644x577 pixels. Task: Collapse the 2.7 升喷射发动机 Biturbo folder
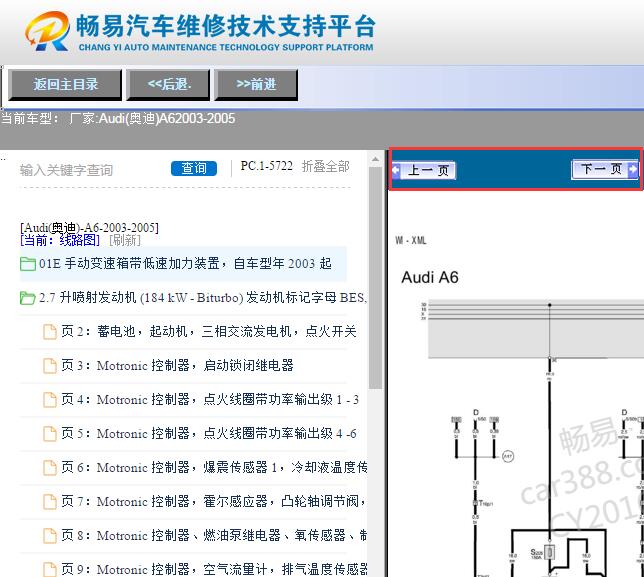click(203, 298)
